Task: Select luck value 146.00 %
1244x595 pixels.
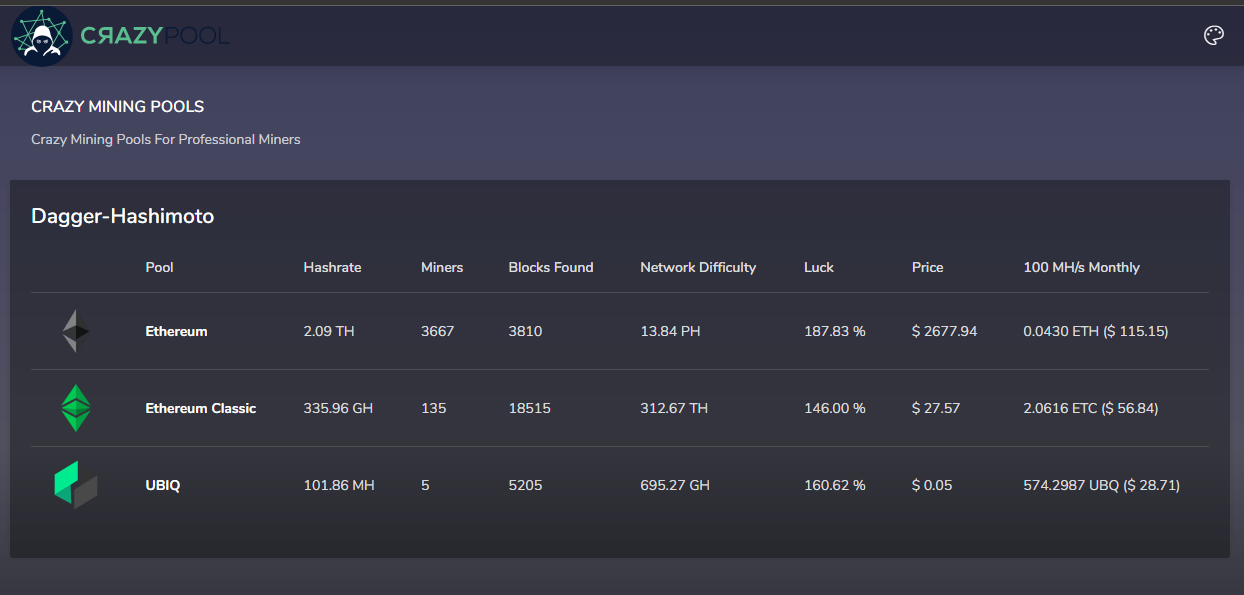Action: point(835,408)
